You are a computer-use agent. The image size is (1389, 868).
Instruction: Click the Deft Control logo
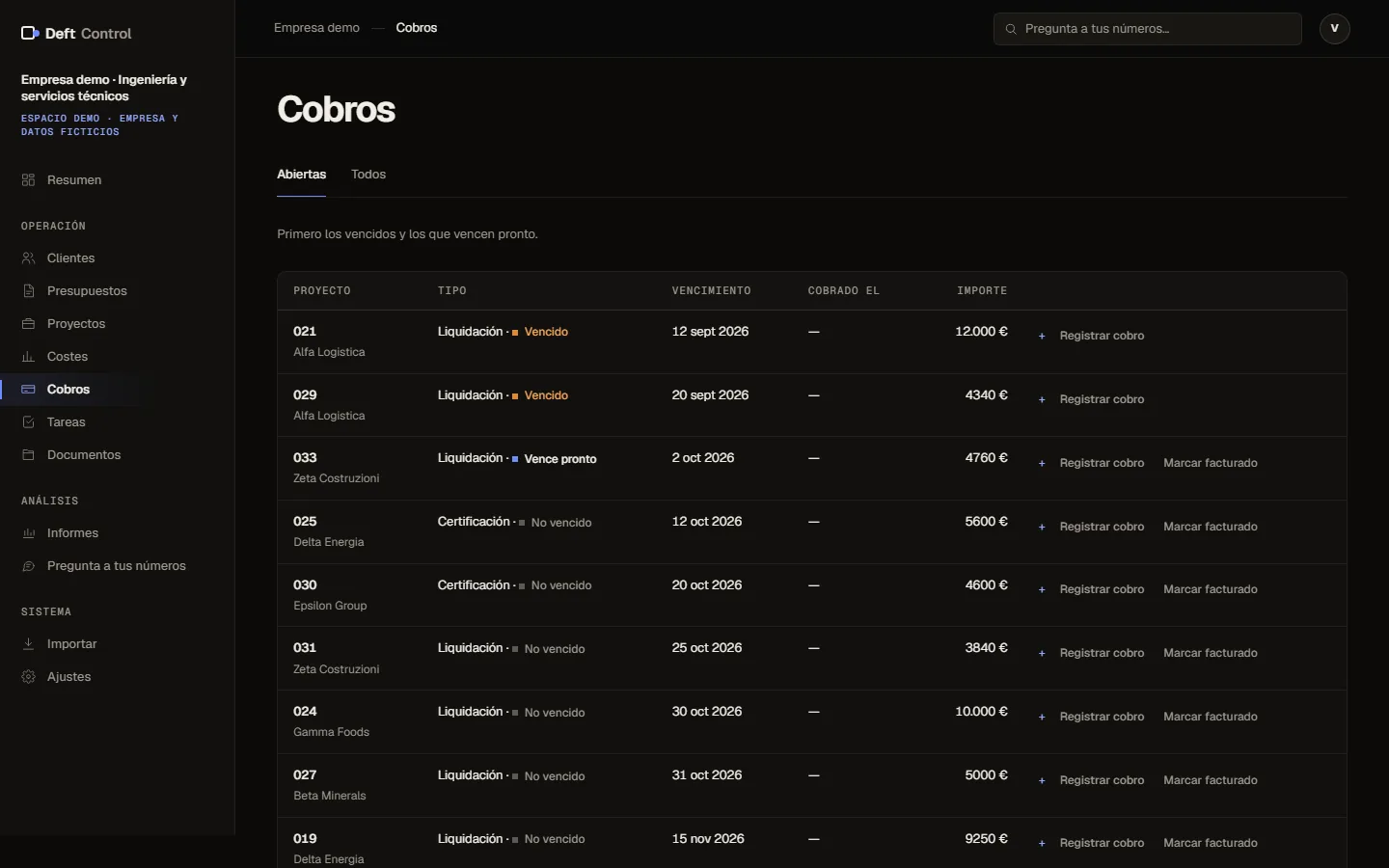coord(76,34)
